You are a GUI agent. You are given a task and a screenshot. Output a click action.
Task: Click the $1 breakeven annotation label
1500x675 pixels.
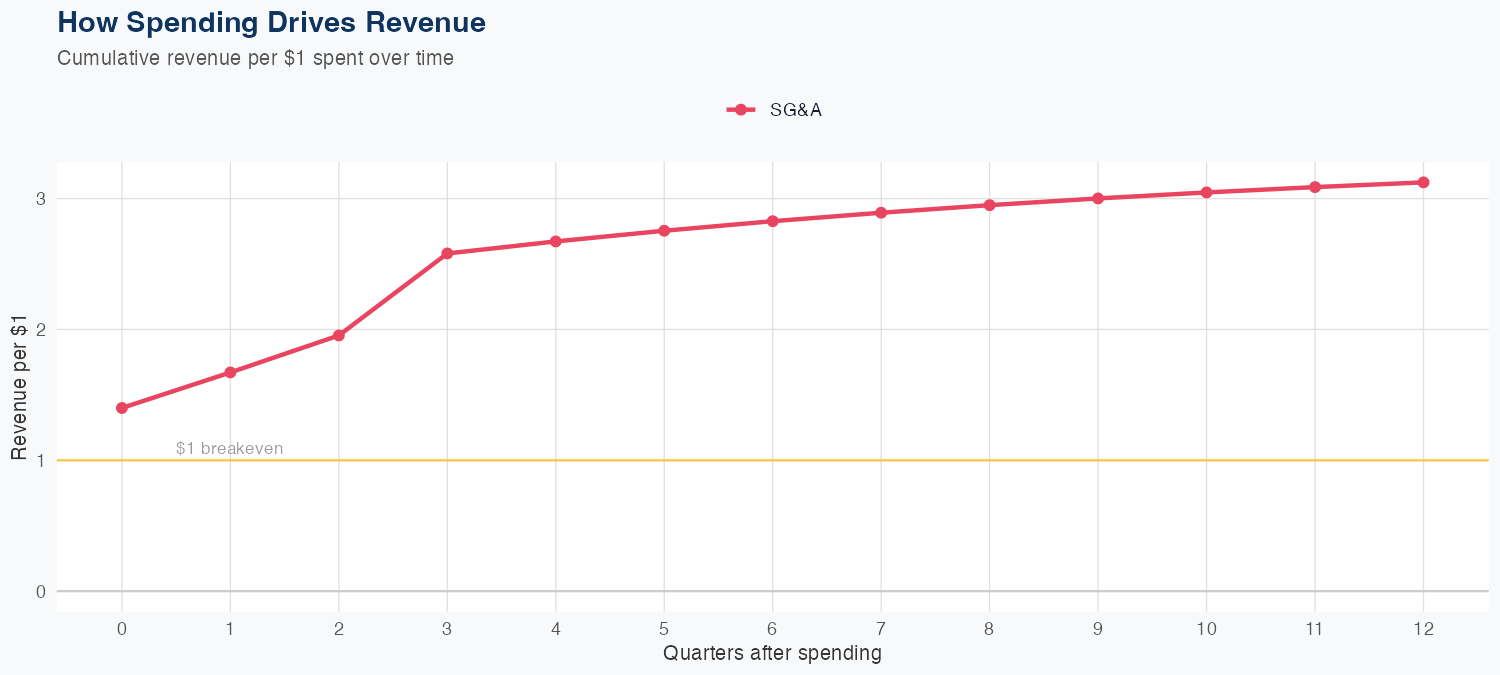click(x=229, y=448)
